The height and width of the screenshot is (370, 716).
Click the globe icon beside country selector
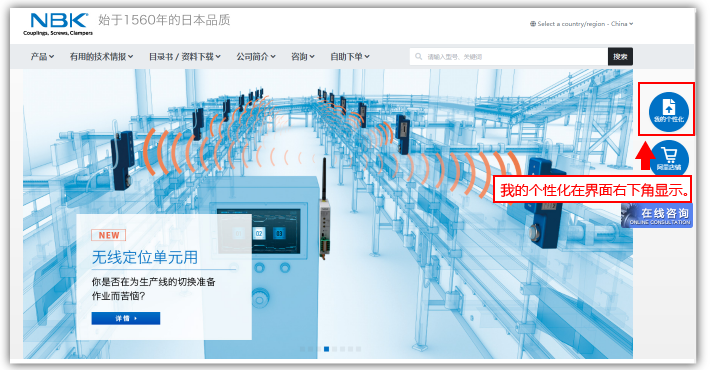click(x=532, y=24)
